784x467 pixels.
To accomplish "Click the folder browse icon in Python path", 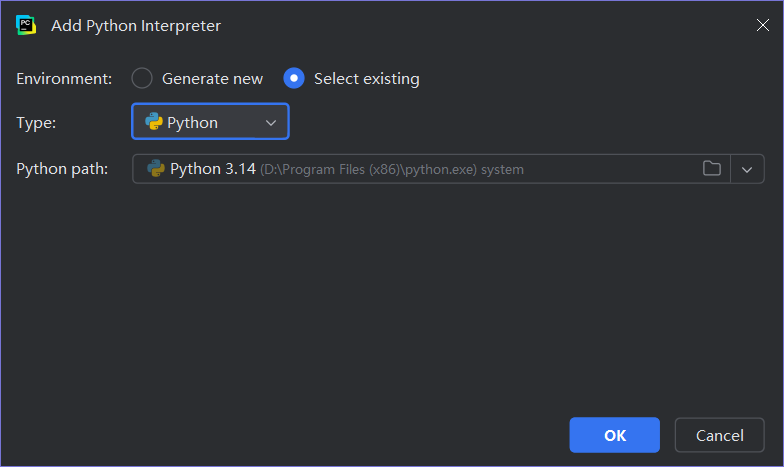I will [x=712, y=168].
